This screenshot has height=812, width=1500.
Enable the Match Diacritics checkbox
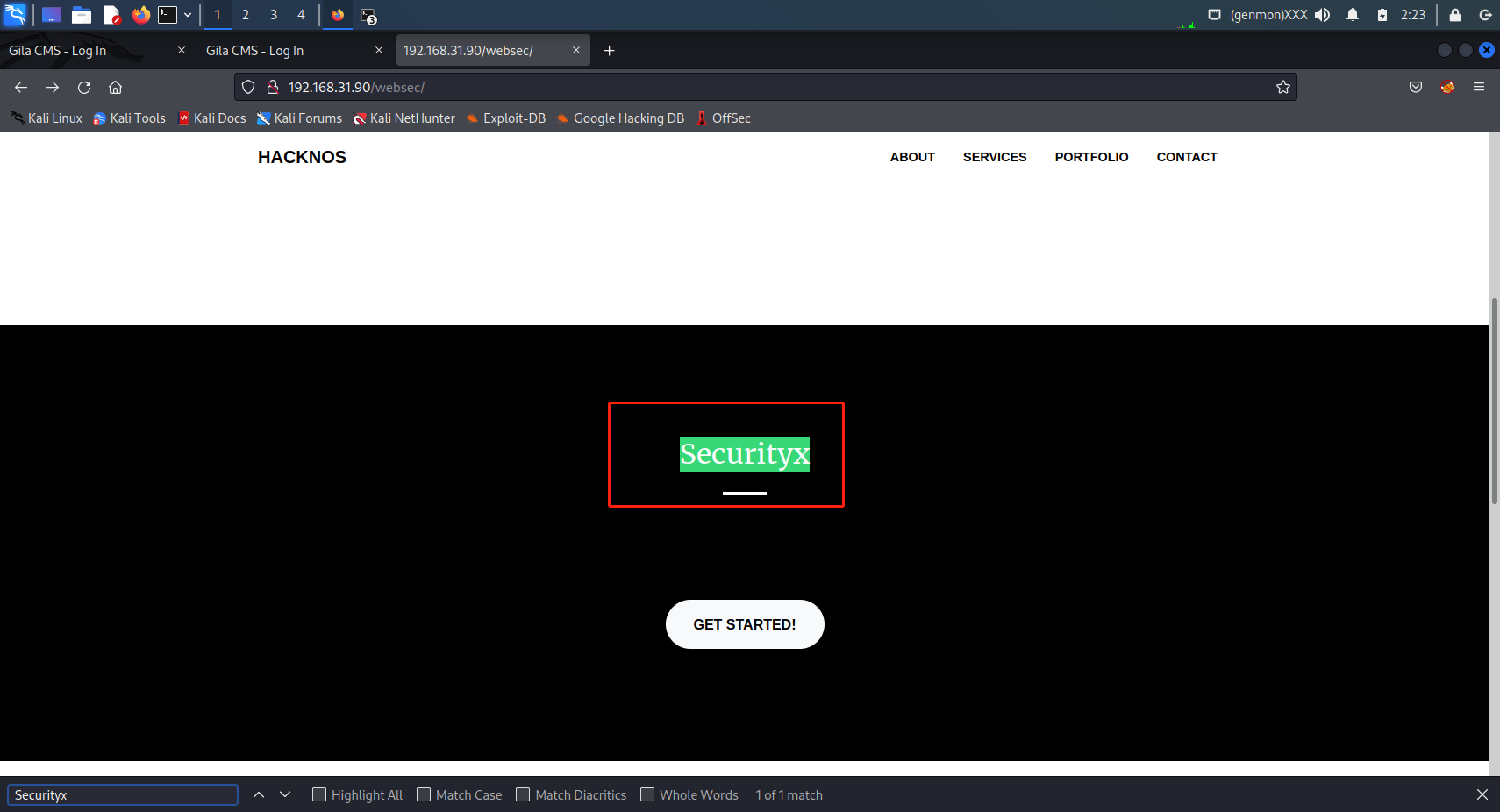[523, 794]
